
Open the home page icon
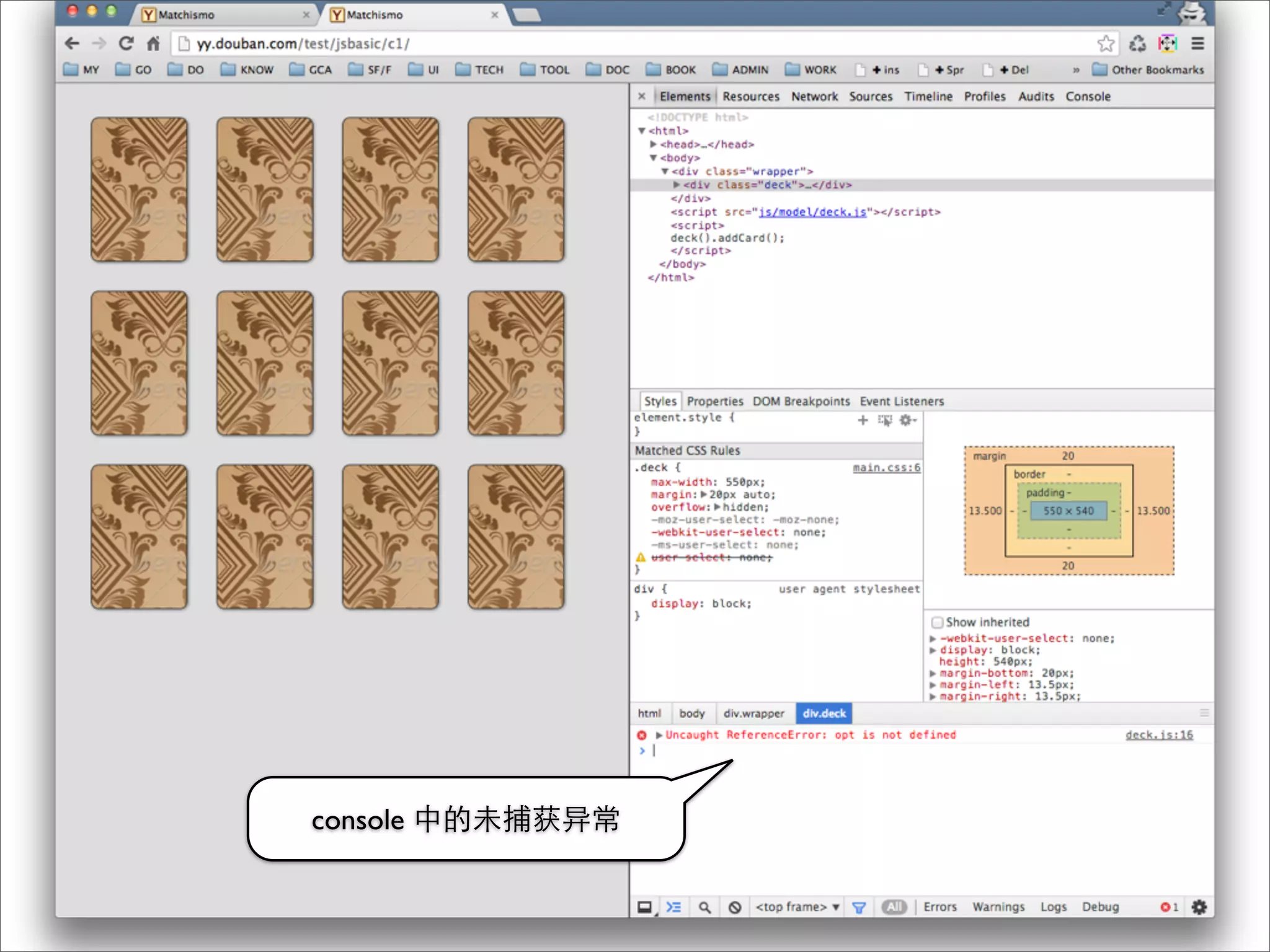[153, 43]
